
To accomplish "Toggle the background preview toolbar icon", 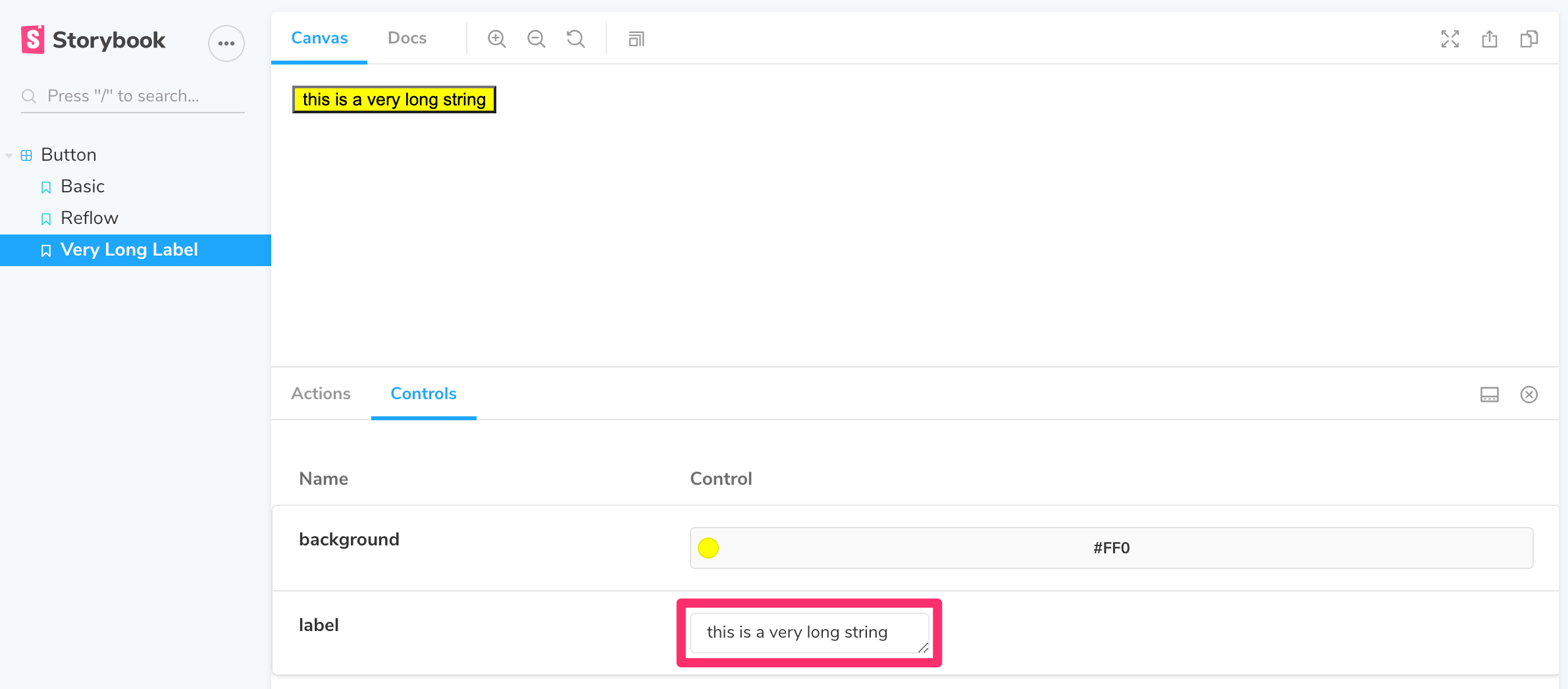I will tap(636, 39).
